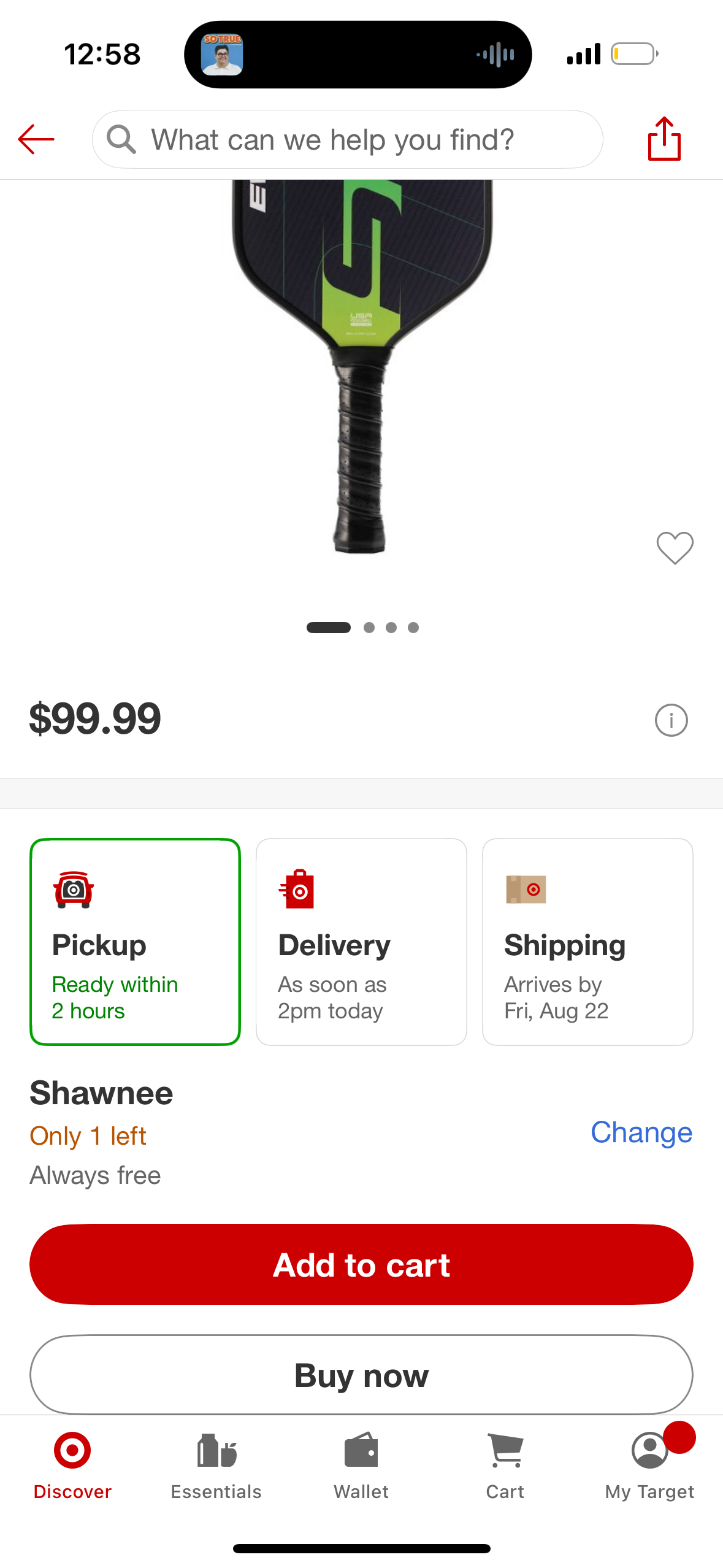Jump to the second image page dot
Screen dimensions: 723x1568
tap(369, 628)
